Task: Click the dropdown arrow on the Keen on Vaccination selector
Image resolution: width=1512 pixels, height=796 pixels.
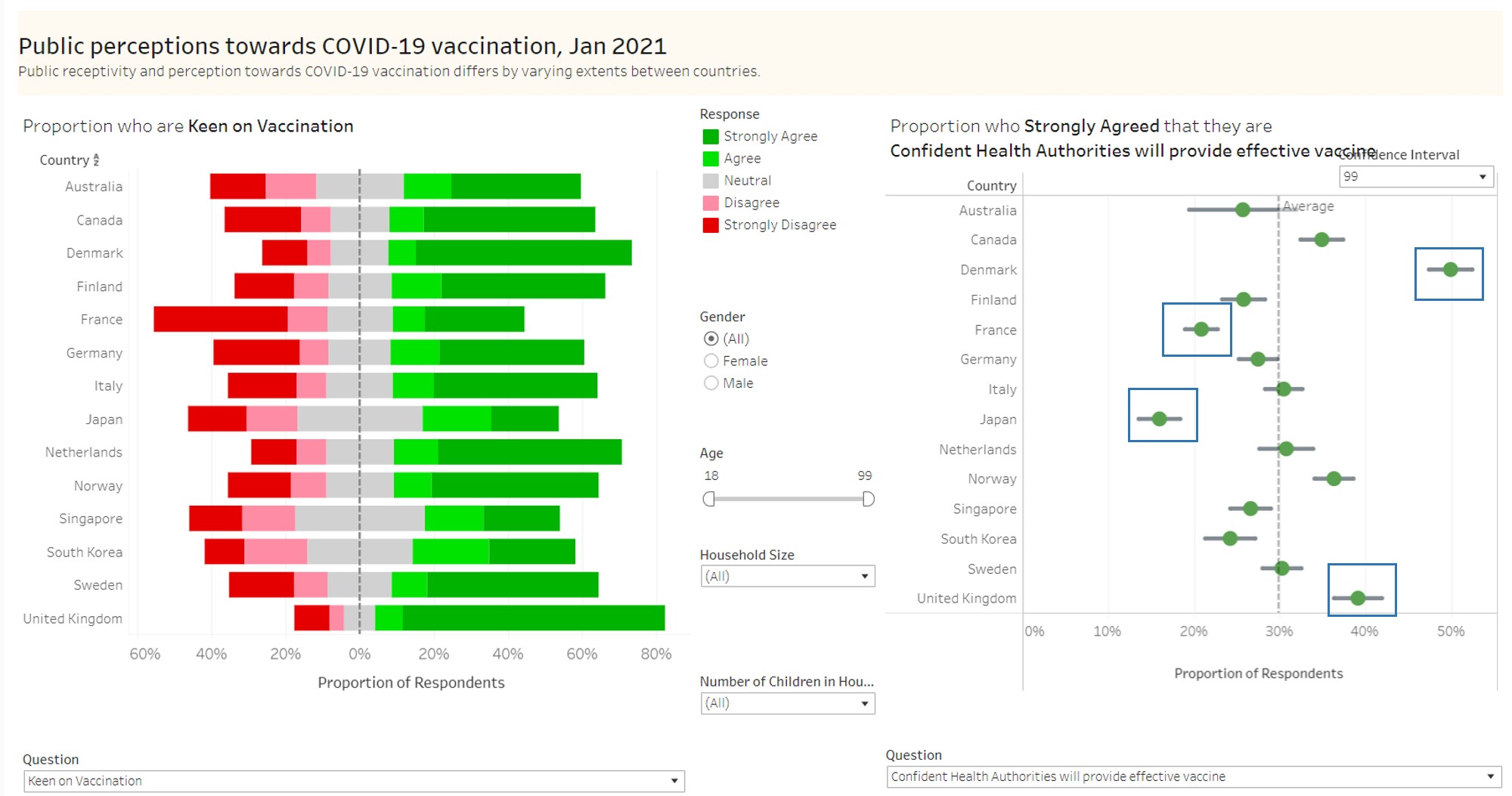Action: [674, 780]
